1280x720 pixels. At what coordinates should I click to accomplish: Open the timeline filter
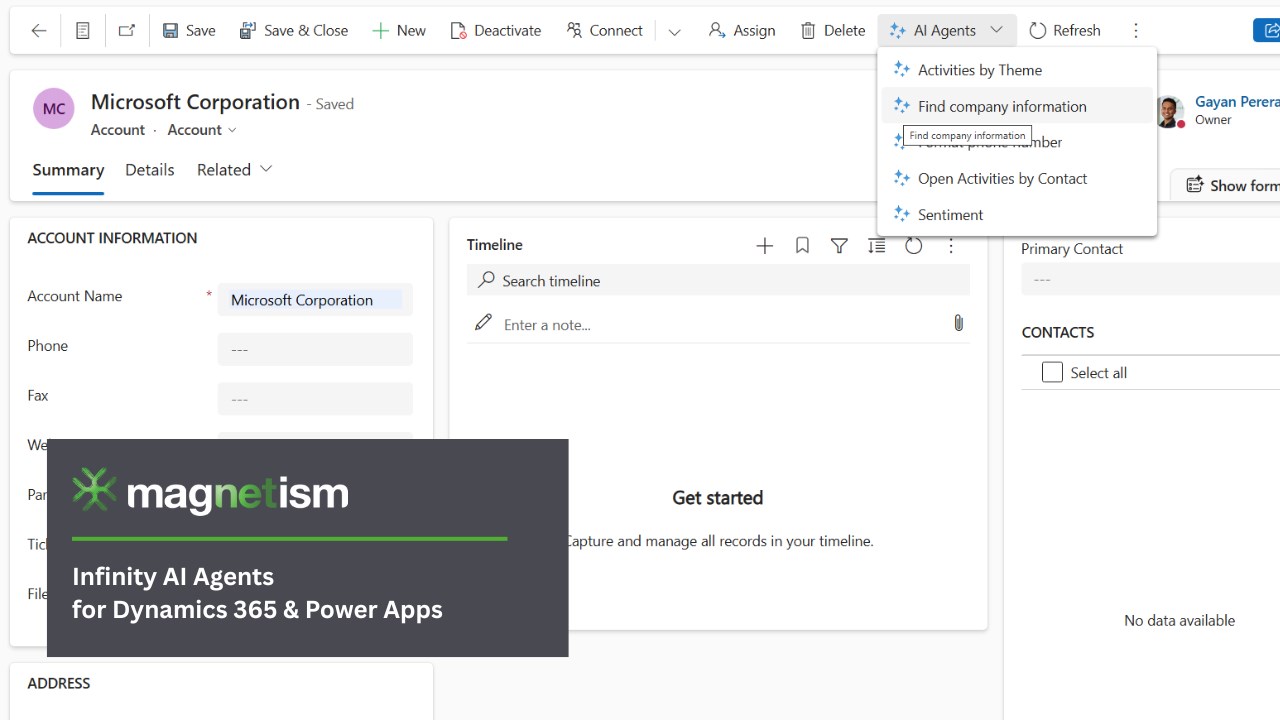[839, 246]
